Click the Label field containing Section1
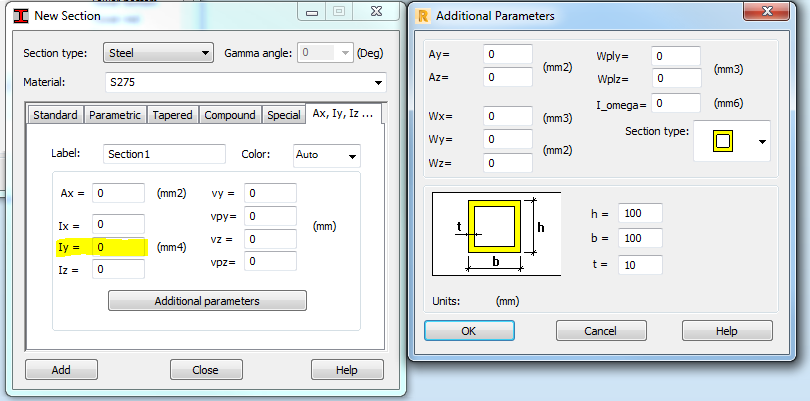Screen dimensions: 810x401 pyautogui.click(x=164, y=154)
